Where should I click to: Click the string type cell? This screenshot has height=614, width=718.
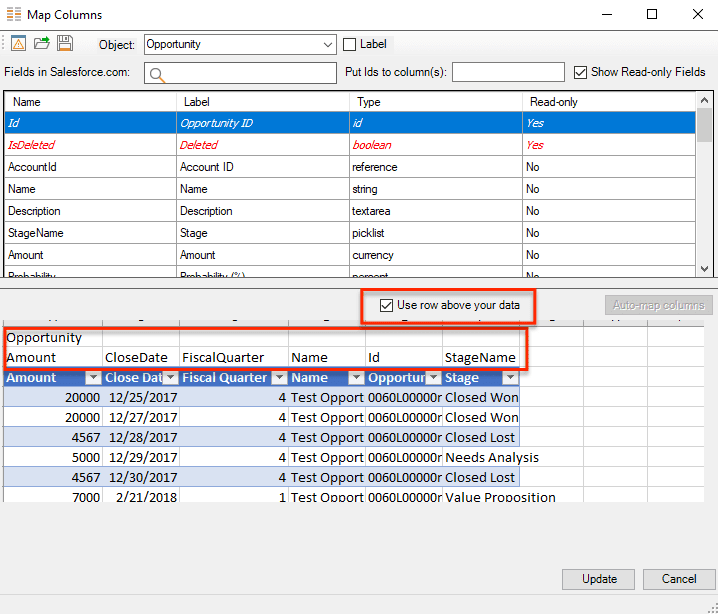(x=436, y=189)
